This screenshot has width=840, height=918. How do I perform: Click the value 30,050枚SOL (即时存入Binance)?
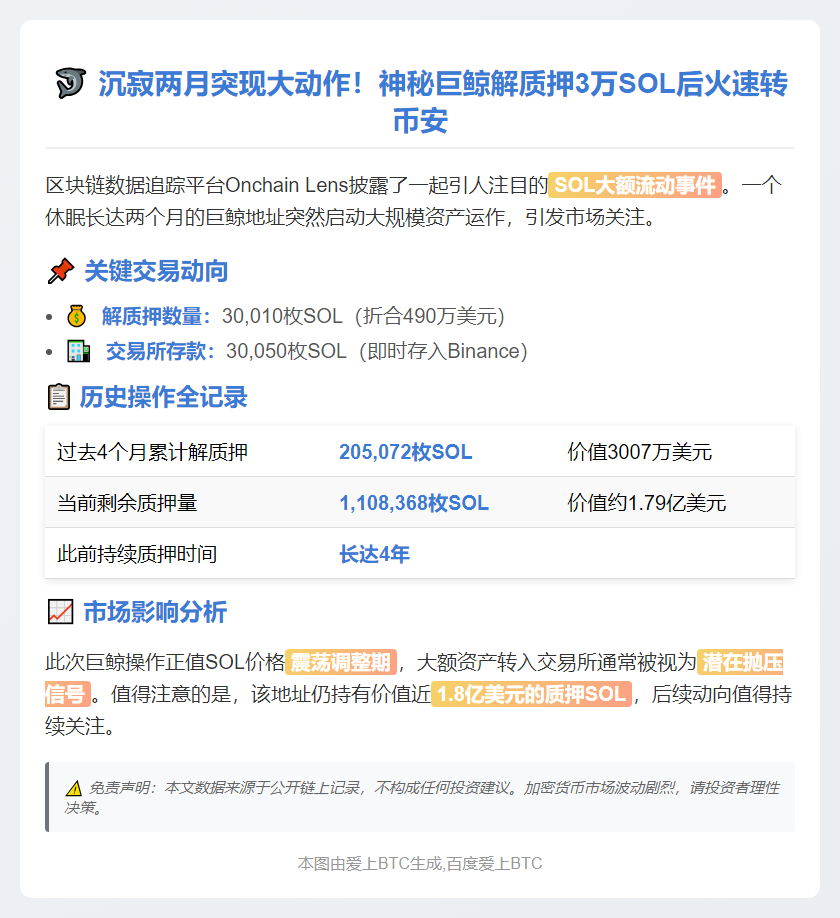[377, 351]
